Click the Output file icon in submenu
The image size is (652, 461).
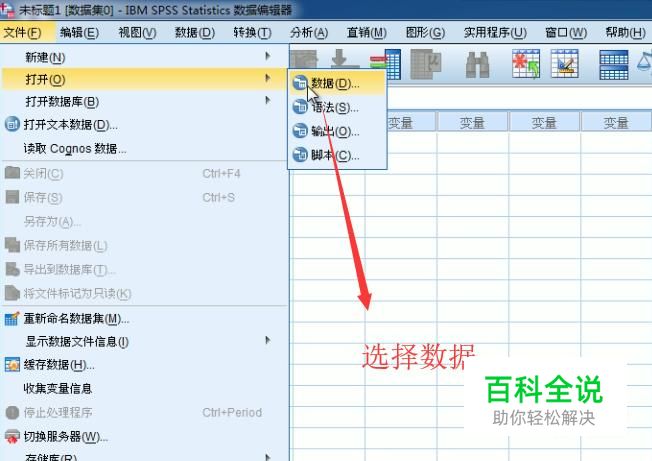(x=300, y=131)
